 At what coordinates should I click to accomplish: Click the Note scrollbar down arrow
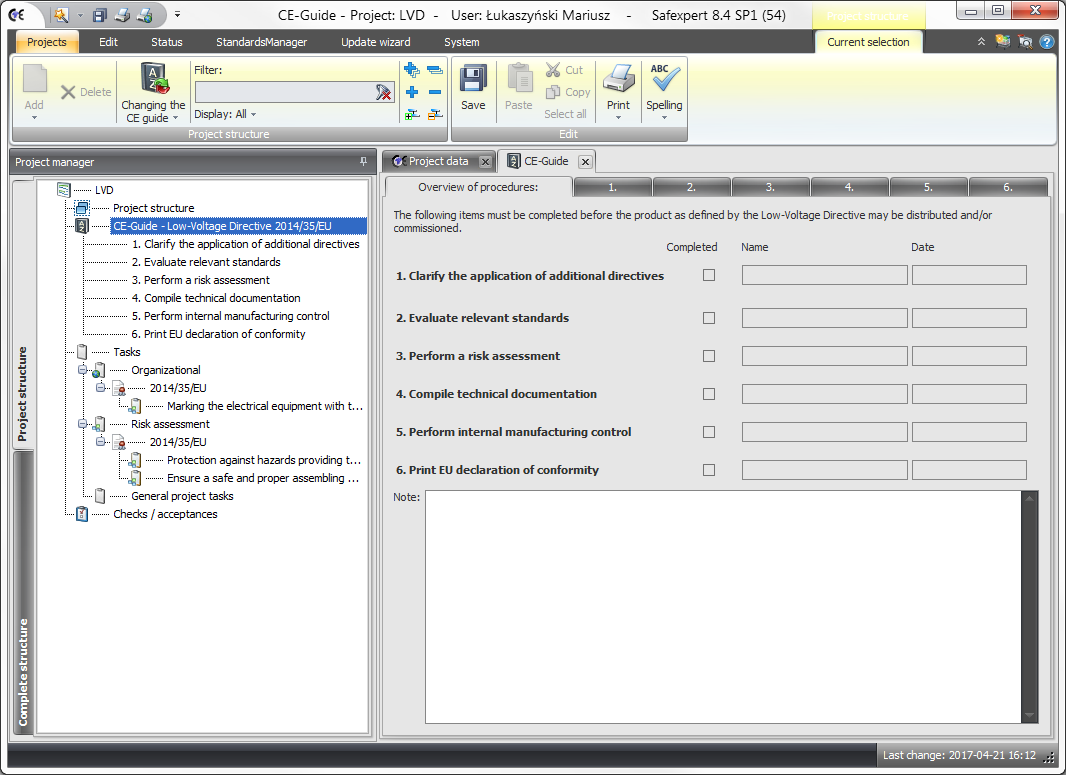[1030, 715]
